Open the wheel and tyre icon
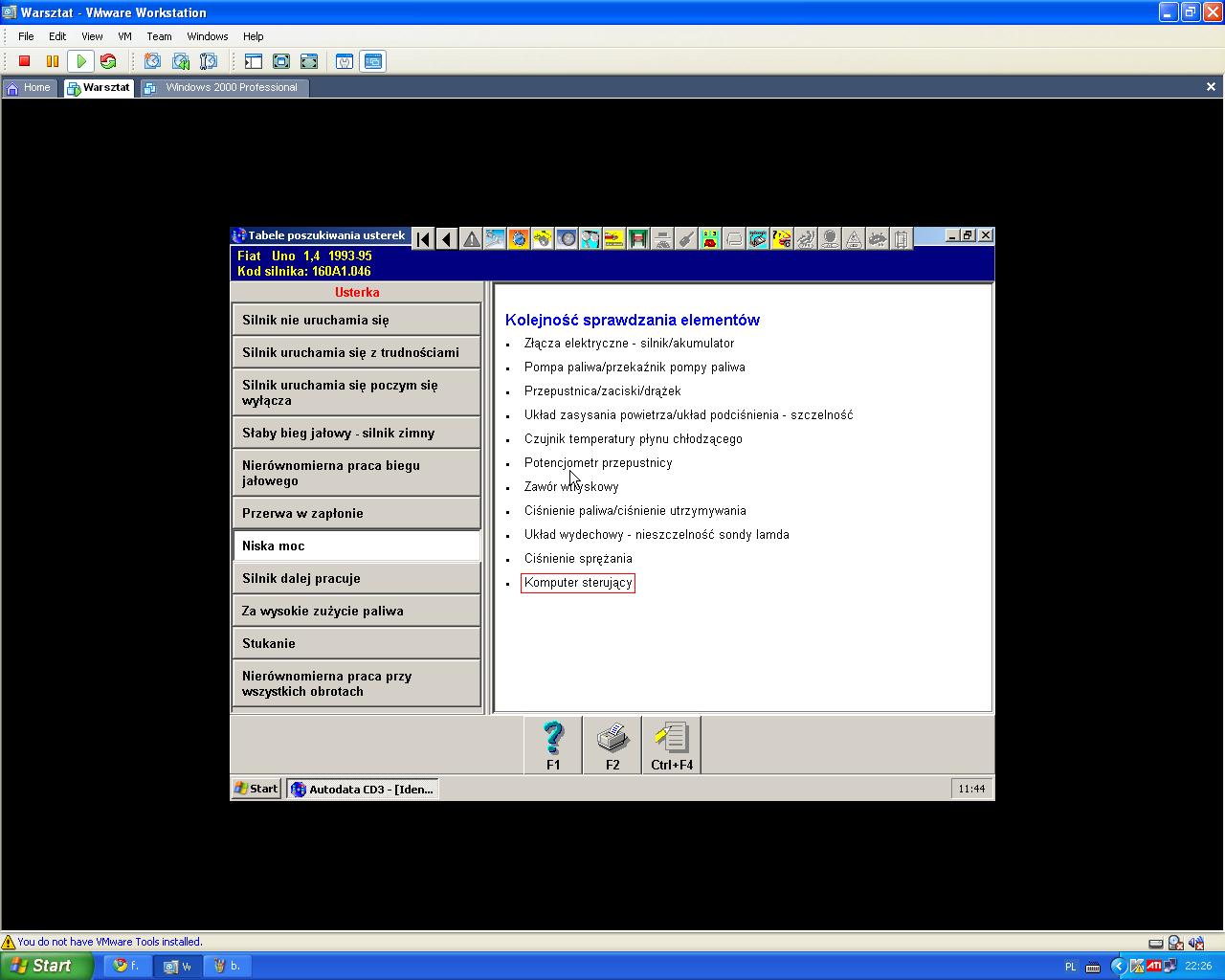This screenshot has width=1225, height=980. (567, 238)
